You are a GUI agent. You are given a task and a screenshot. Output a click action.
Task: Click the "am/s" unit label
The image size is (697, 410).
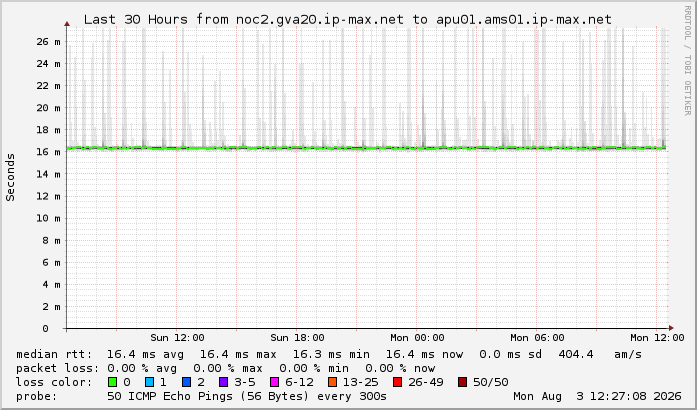628,354
